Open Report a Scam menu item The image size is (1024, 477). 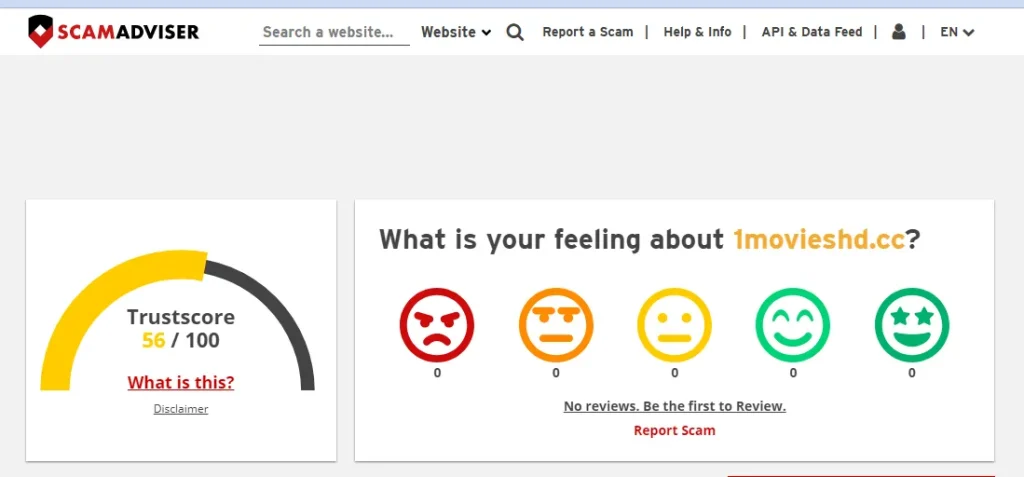click(588, 32)
